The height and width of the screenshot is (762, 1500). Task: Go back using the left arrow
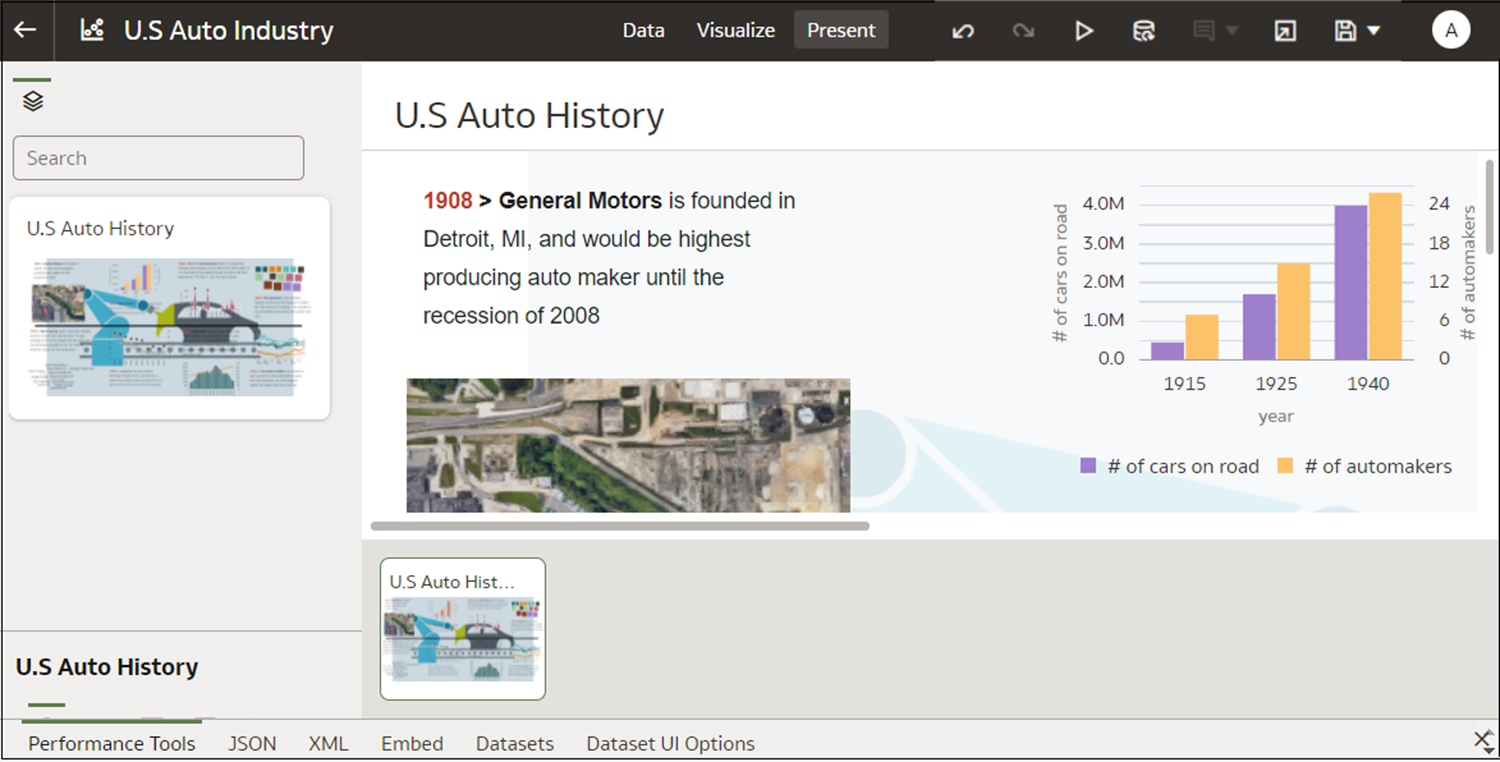(x=25, y=30)
